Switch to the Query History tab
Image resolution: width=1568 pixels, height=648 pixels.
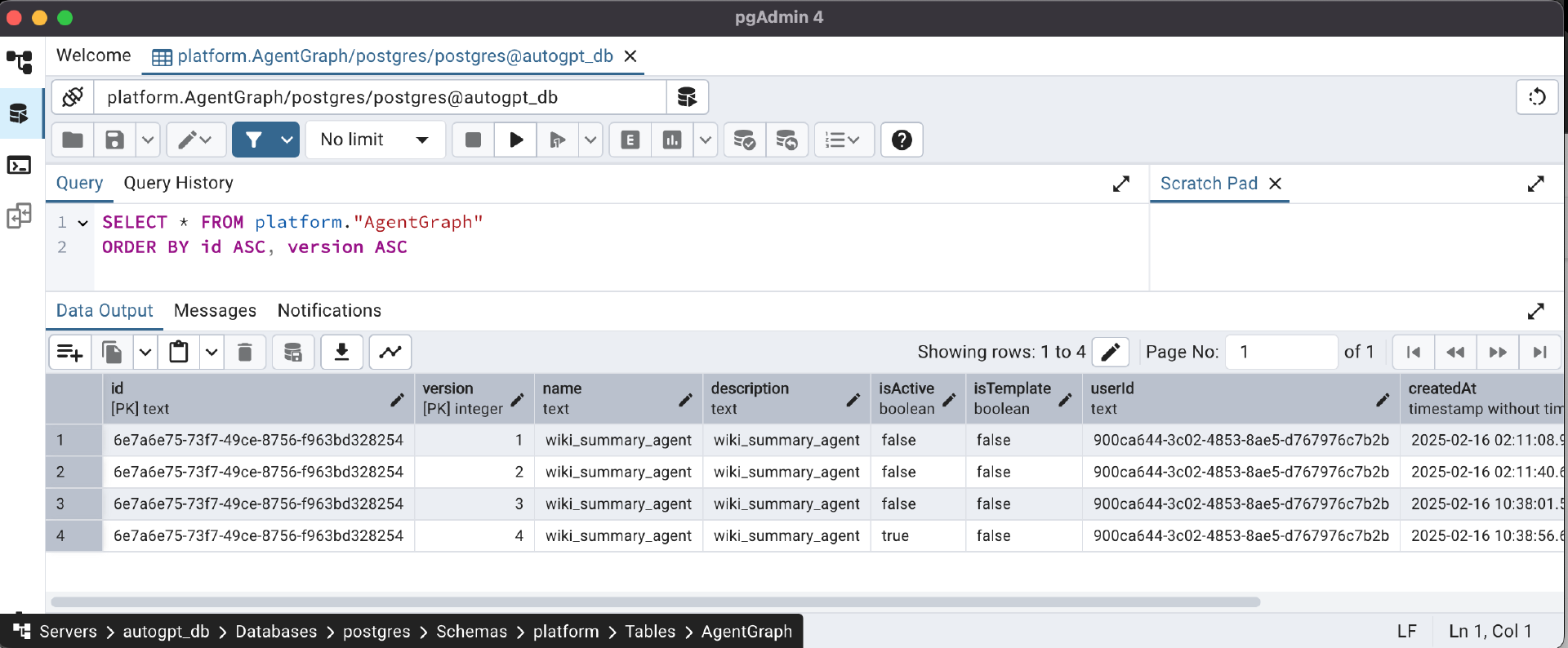pyautogui.click(x=179, y=183)
